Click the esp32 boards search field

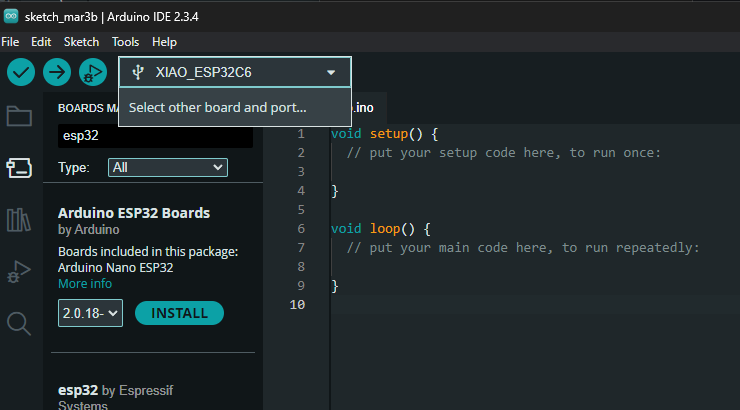click(x=155, y=136)
